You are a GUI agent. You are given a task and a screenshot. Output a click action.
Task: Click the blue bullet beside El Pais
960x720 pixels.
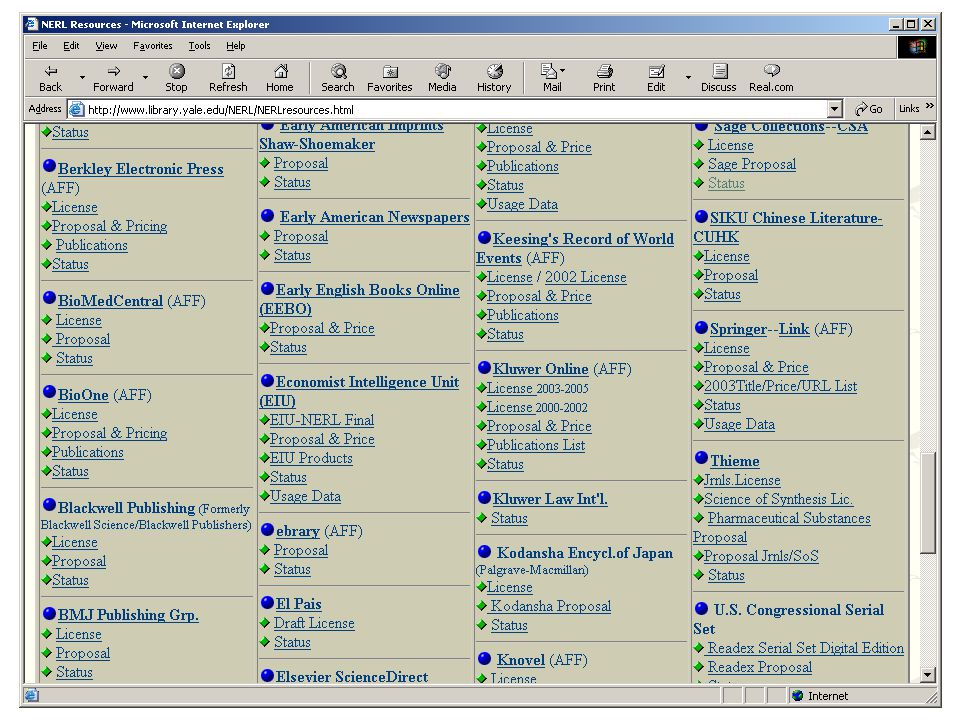(x=267, y=602)
